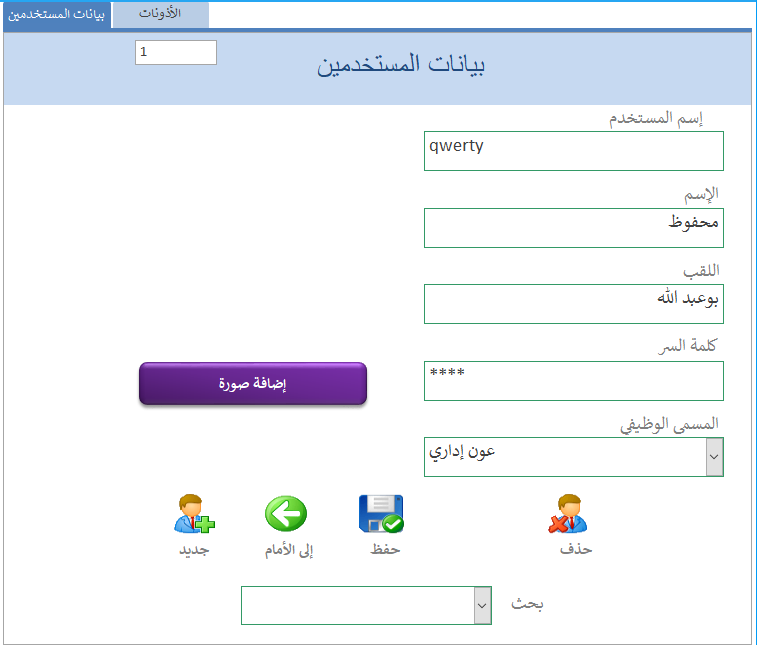This screenshot has width=757, height=645.
Task: Click the حفظ label under the save icon
Action: [386, 549]
